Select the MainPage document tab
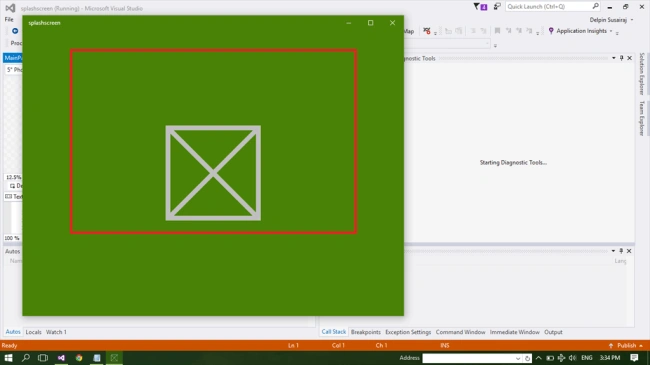Screen dimensions: 650x365 (13, 58)
